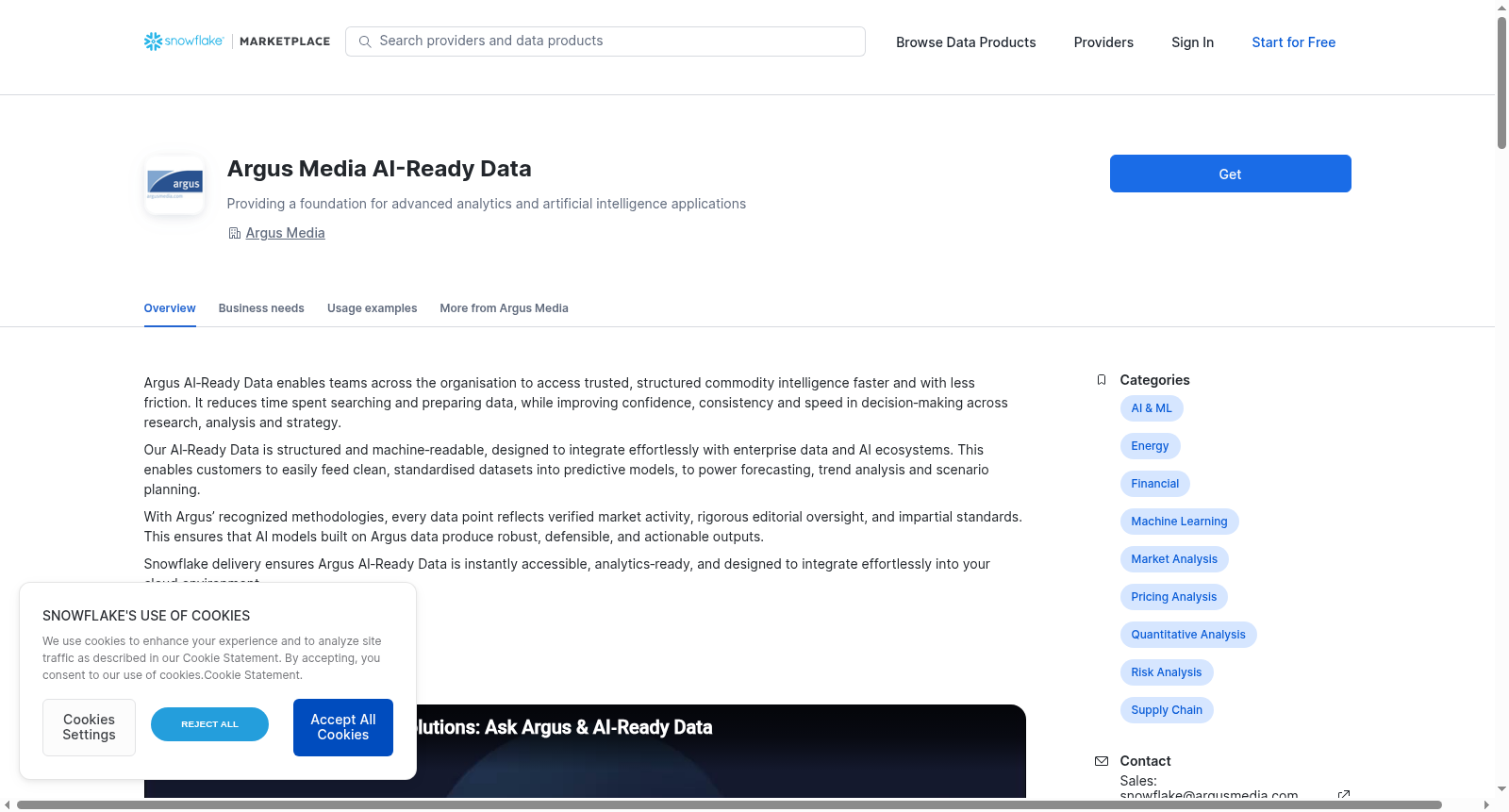
Task: Click the Ask Argus & AI-Ready Data video banner
Action: (x=585, y=751)
